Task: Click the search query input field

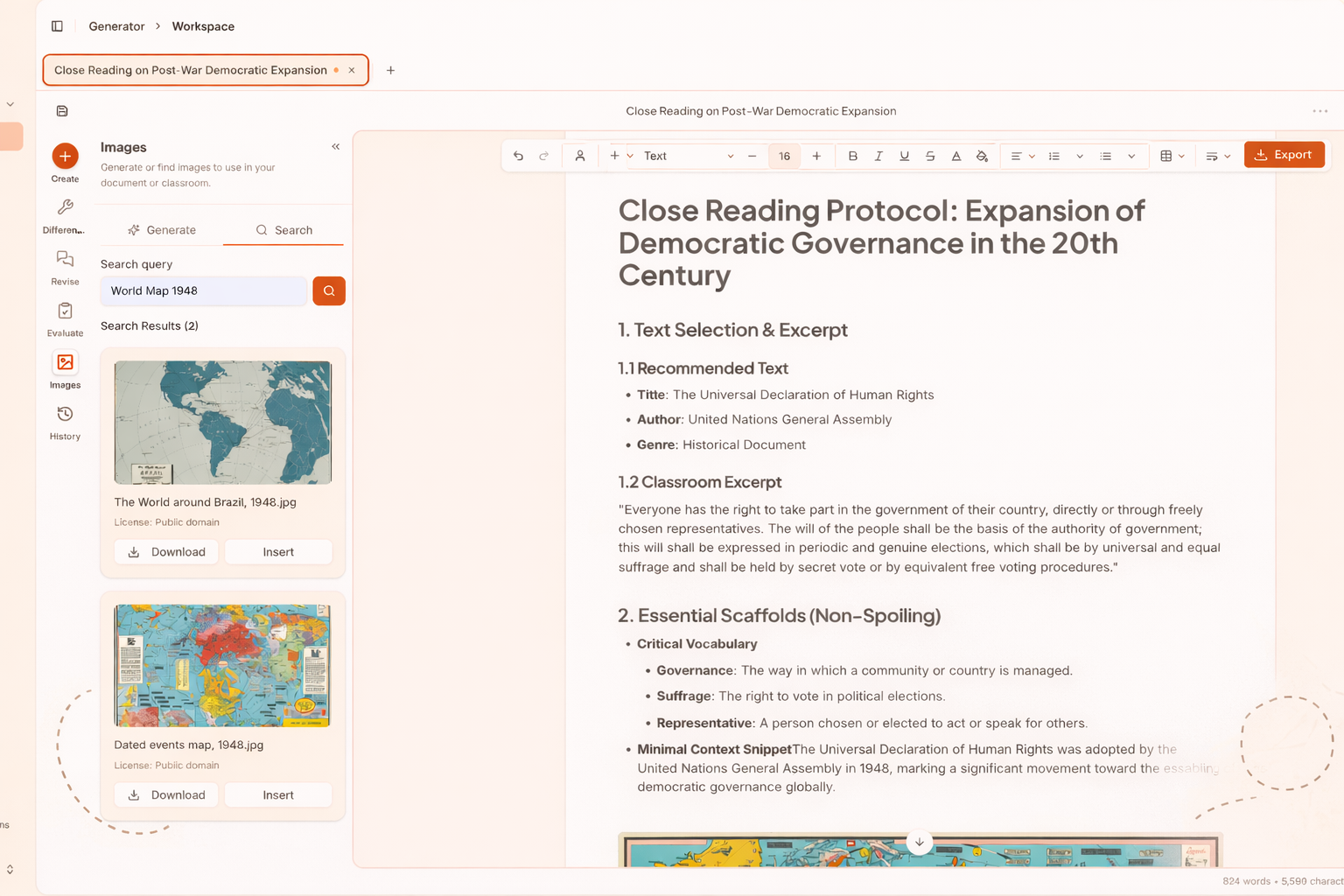Action: click(x=204, y=290)
